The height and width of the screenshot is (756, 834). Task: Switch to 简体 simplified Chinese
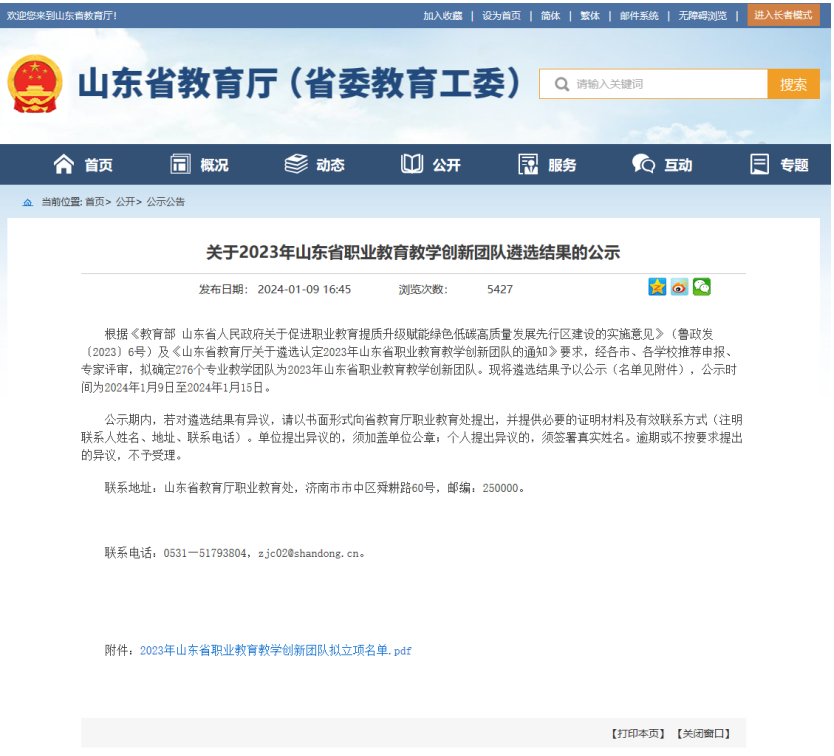pyautogui.click(x=550, y=16)
